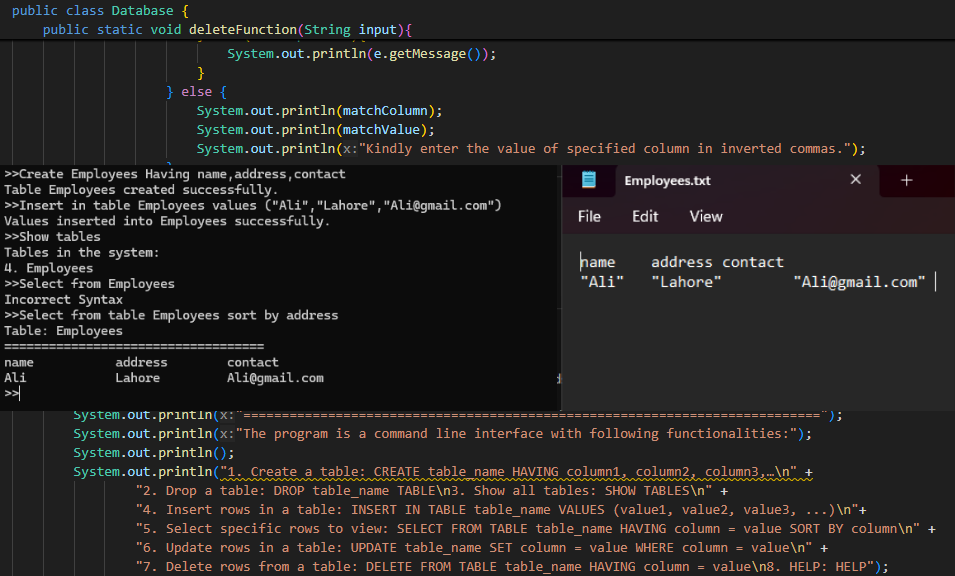Click "Tables in the system:" in the terminal
955x576 pixels.
(82, 253)
